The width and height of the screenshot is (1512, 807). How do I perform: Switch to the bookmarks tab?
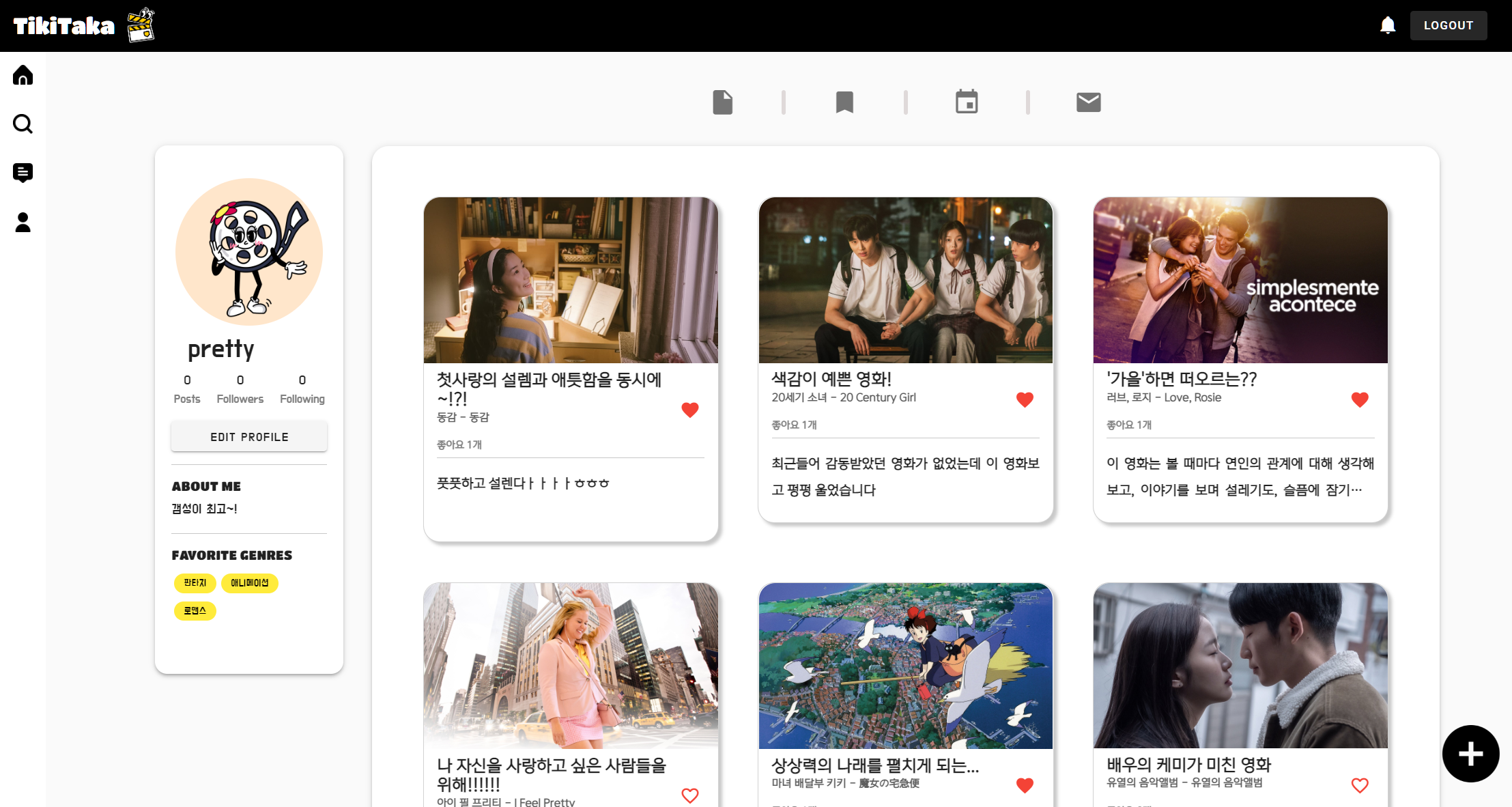[x=844, y=102]
